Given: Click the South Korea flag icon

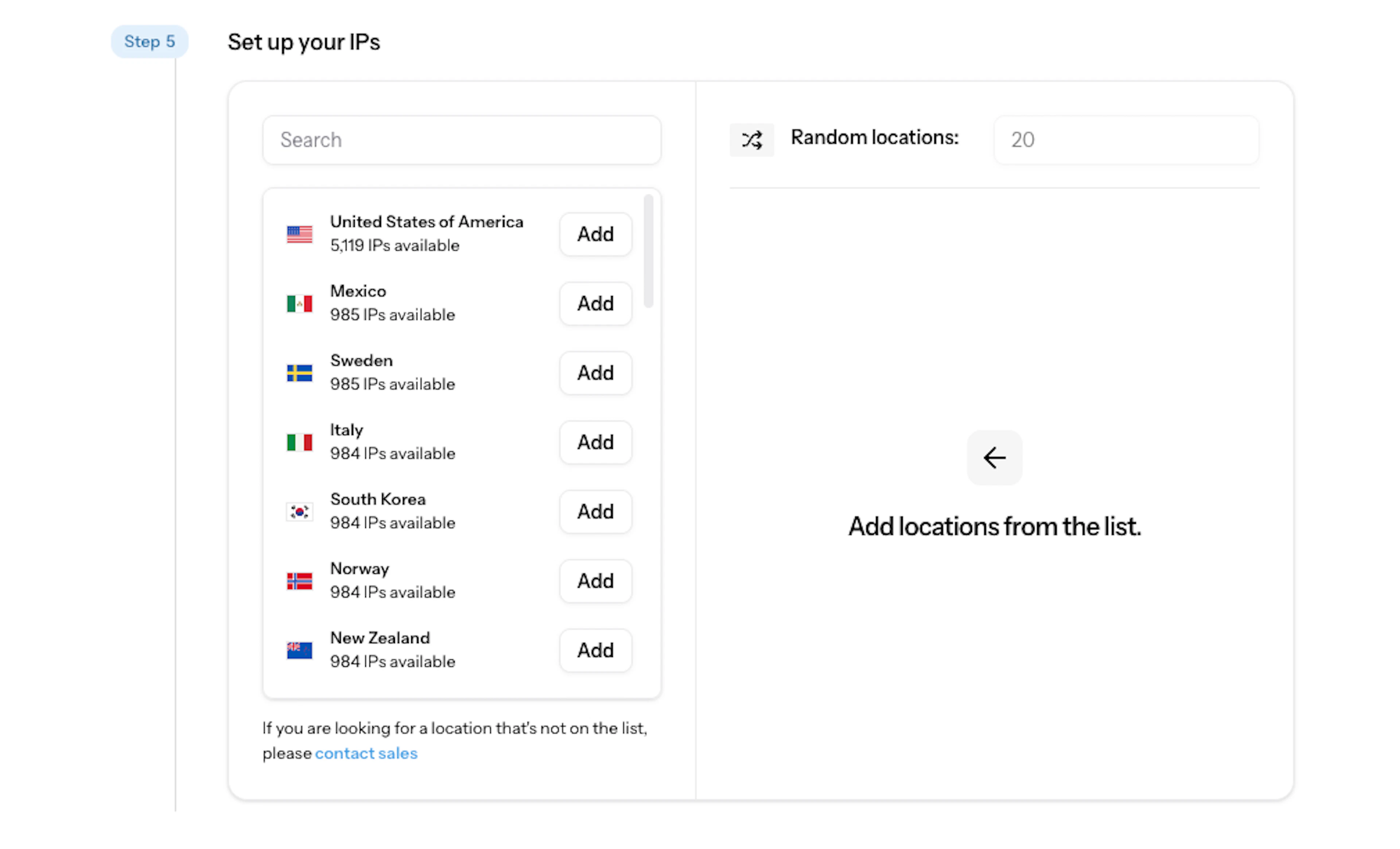Looking at the screenshot, I should click(299, 511).
